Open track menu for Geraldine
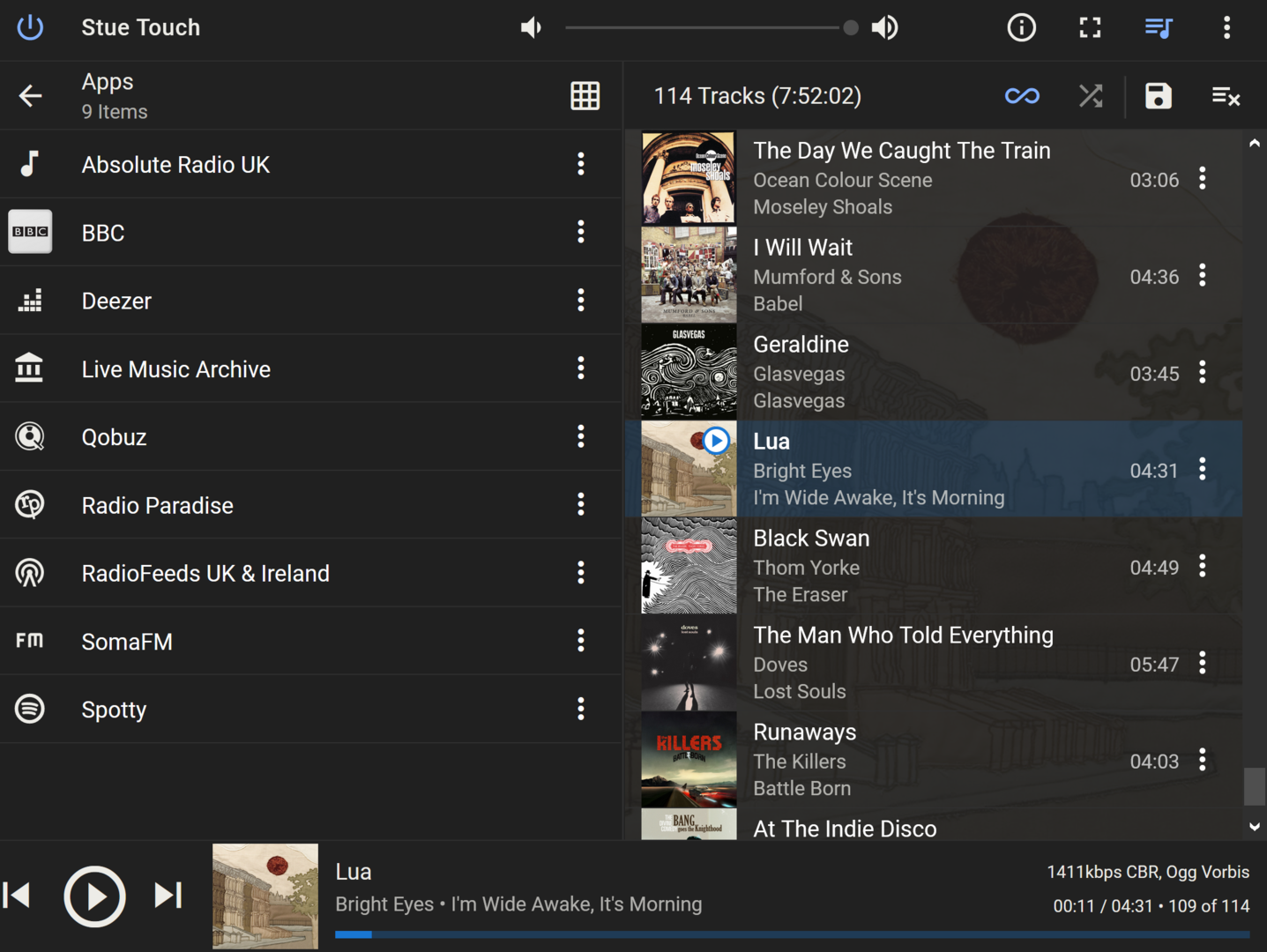This screenshot has width=1267, height=952. coord(1203,373)
